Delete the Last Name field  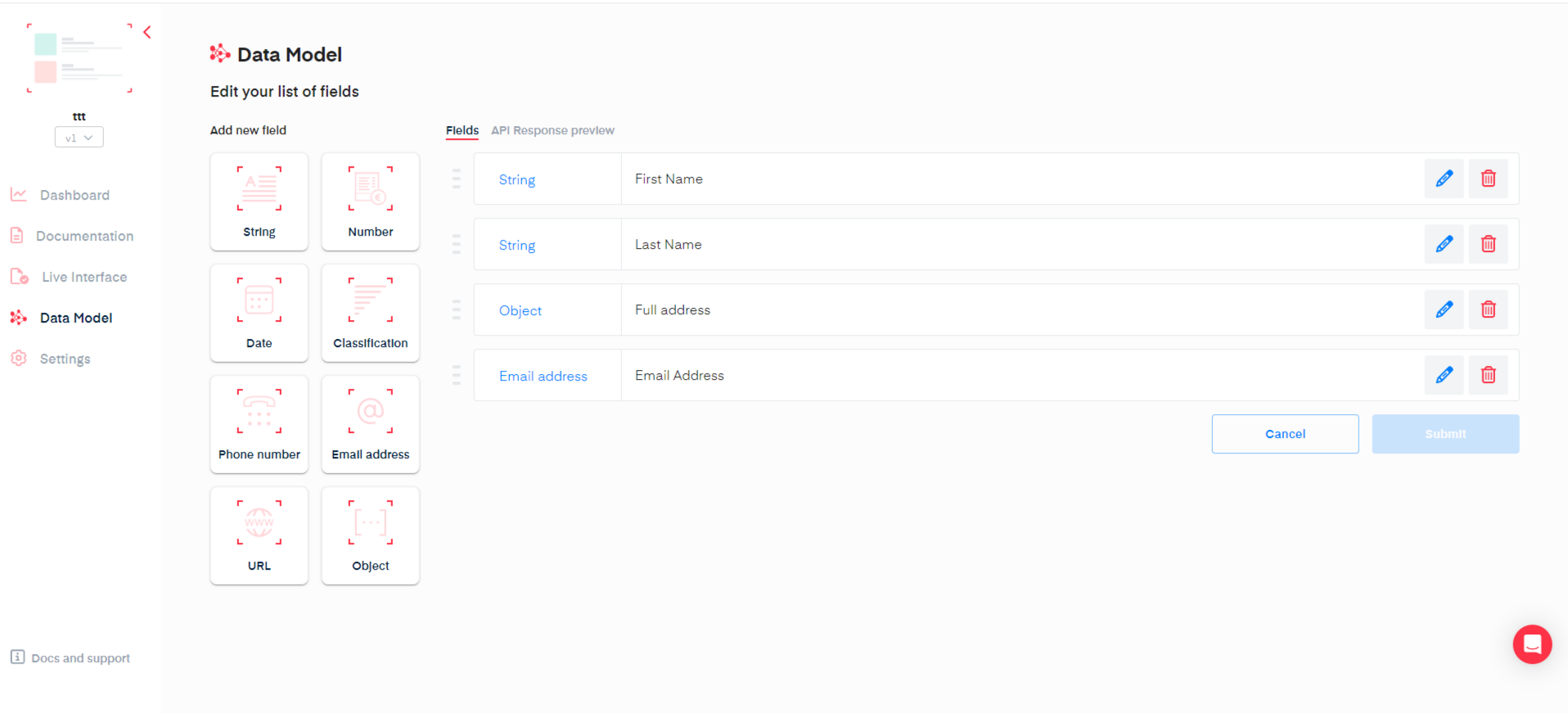tap(1488, 244)
